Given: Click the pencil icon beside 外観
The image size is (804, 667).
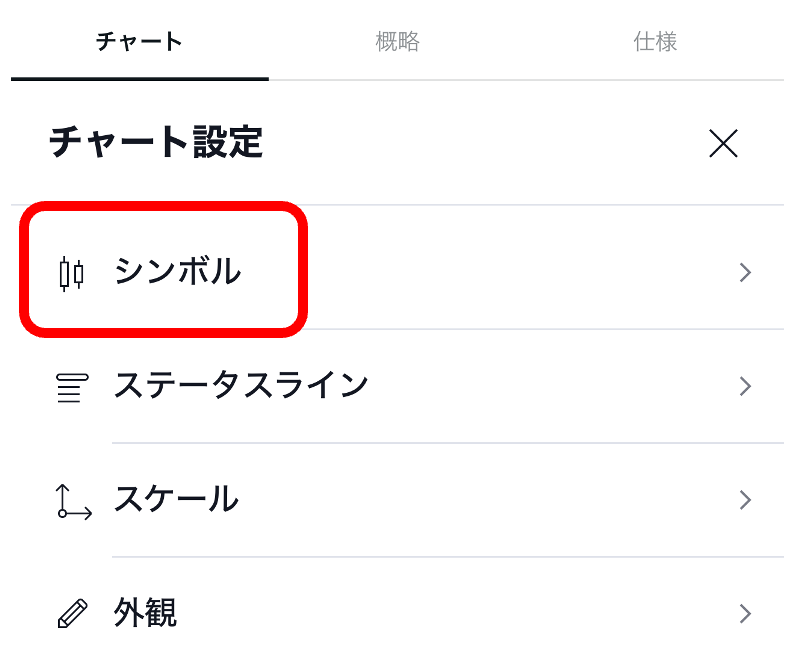Looking at the screenshot, I should point(71,613).
